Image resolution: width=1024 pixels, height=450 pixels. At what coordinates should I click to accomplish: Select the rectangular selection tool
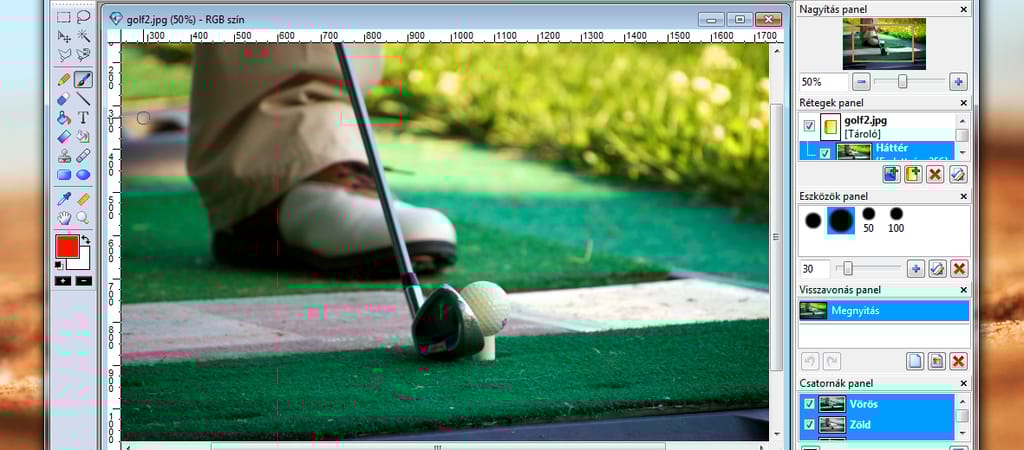64,17
